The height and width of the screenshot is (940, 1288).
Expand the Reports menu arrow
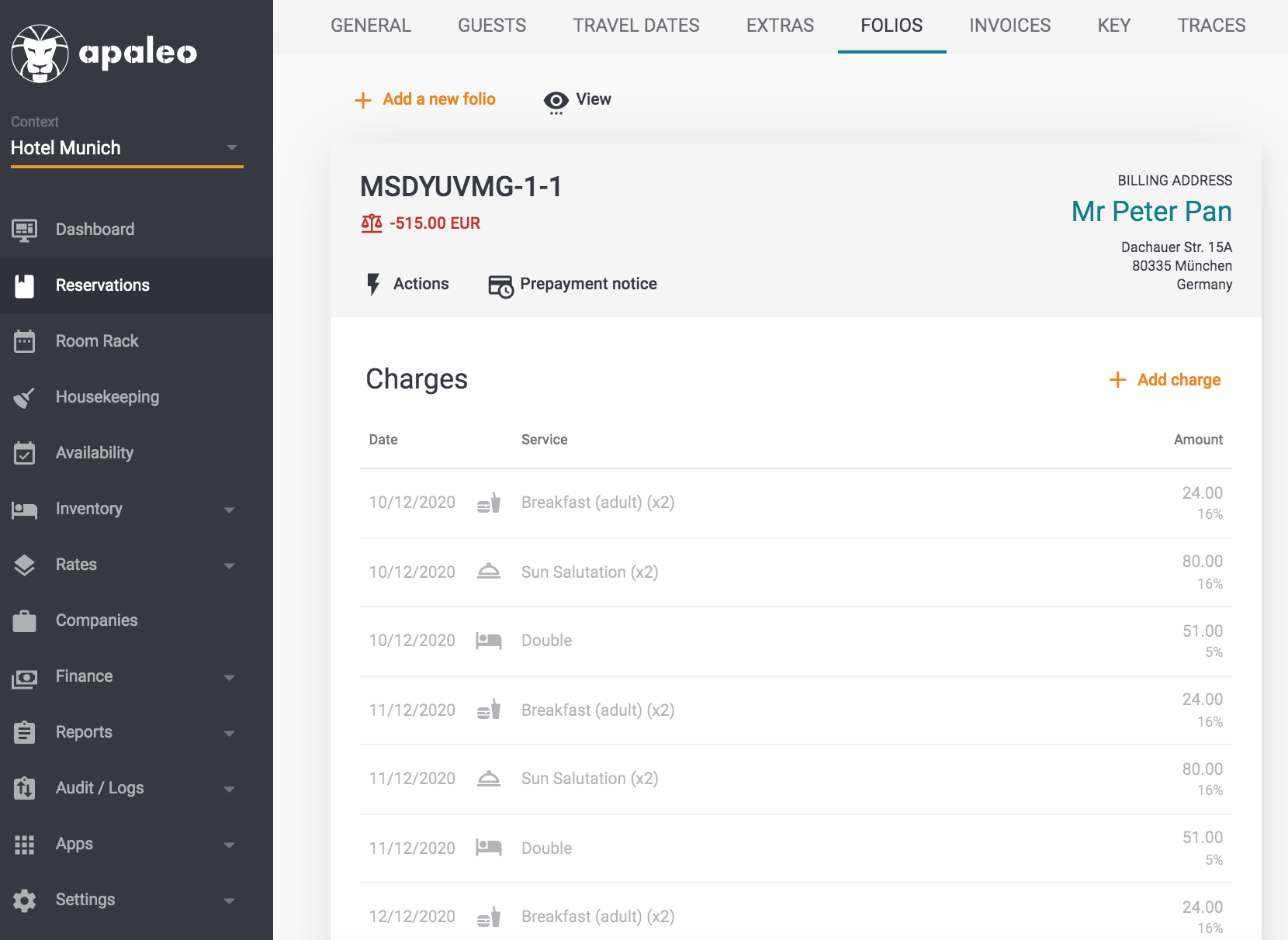tap(229, 734)
